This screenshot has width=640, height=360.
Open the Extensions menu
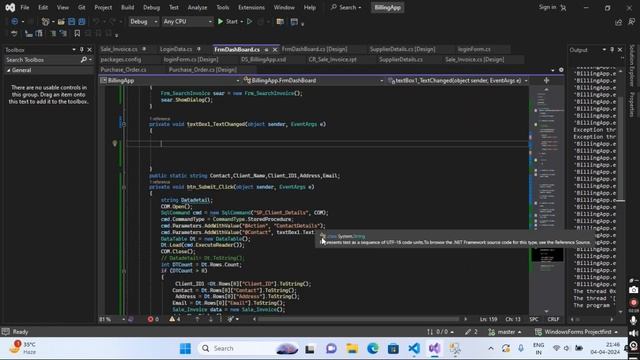tap(251, 7)
